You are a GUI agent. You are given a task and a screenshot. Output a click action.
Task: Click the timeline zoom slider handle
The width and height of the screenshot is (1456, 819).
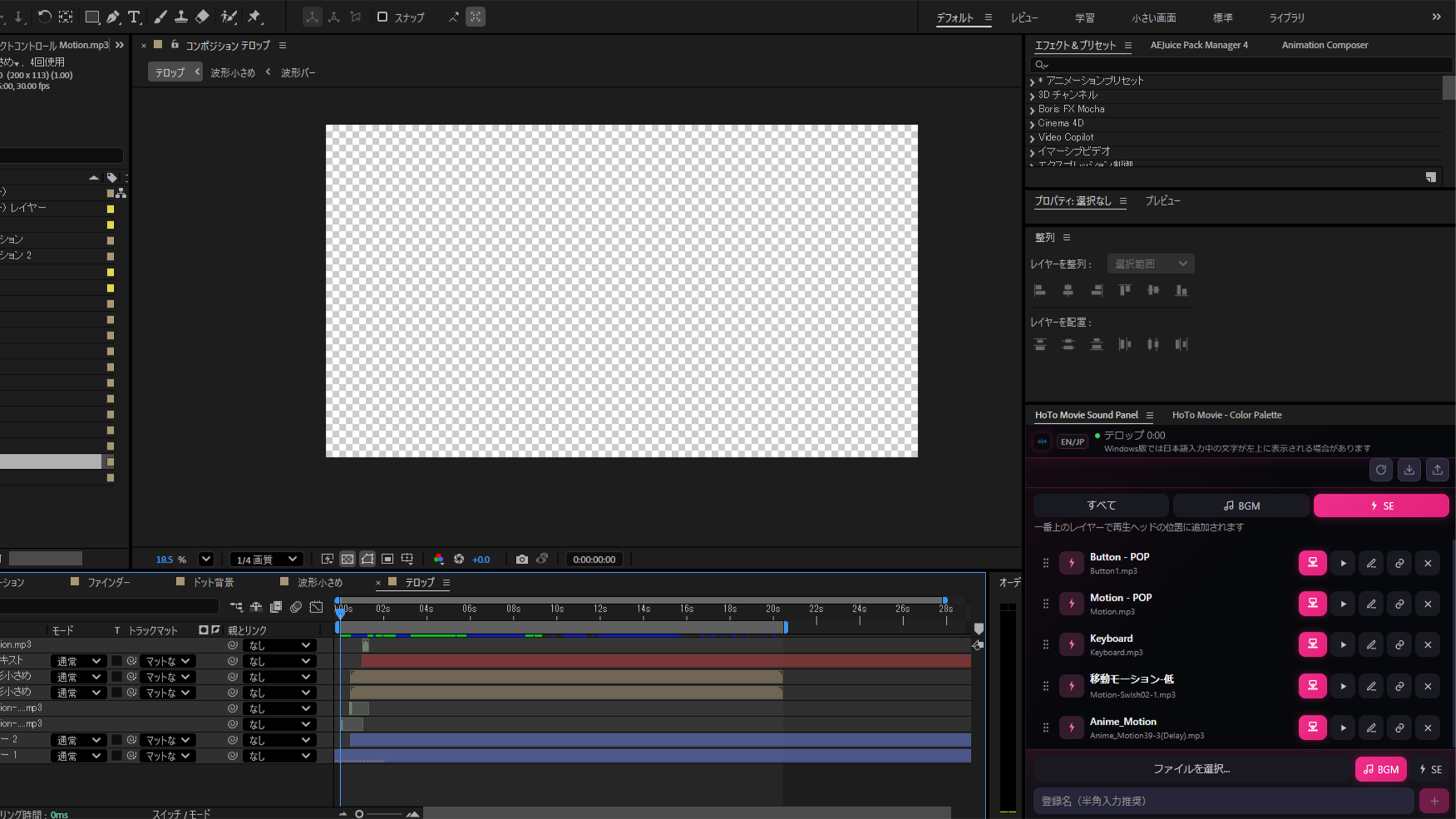[x=359, y=814]
